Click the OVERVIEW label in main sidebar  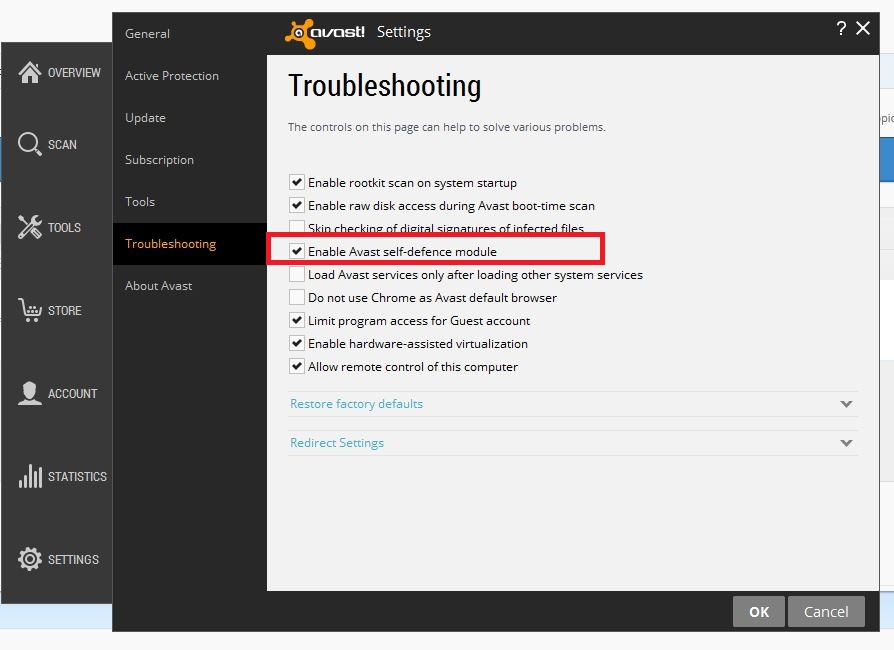pyautogui.click(x=74, y=72)
